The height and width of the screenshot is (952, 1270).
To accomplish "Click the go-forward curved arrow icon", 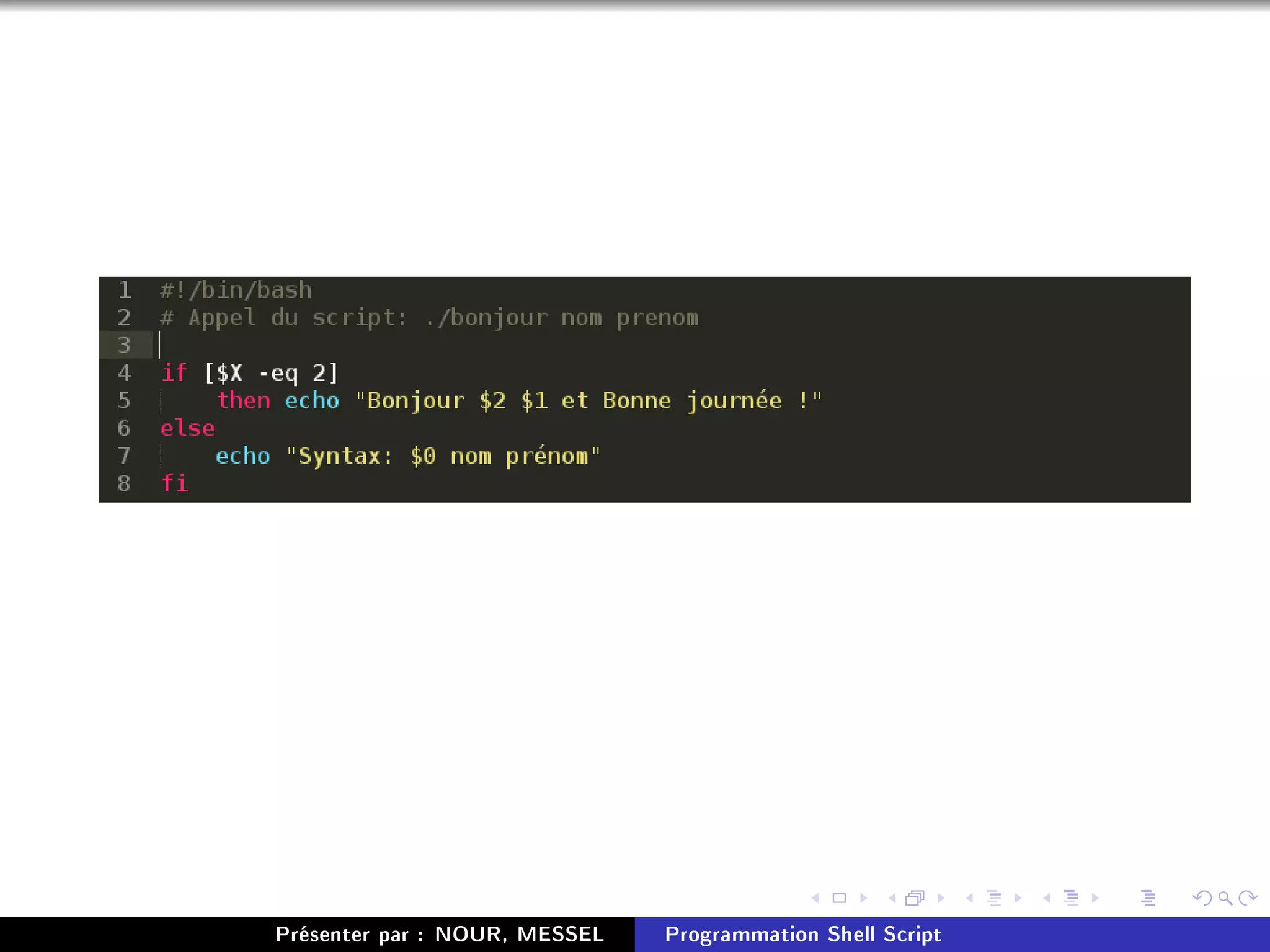I will pos(1248,897).
